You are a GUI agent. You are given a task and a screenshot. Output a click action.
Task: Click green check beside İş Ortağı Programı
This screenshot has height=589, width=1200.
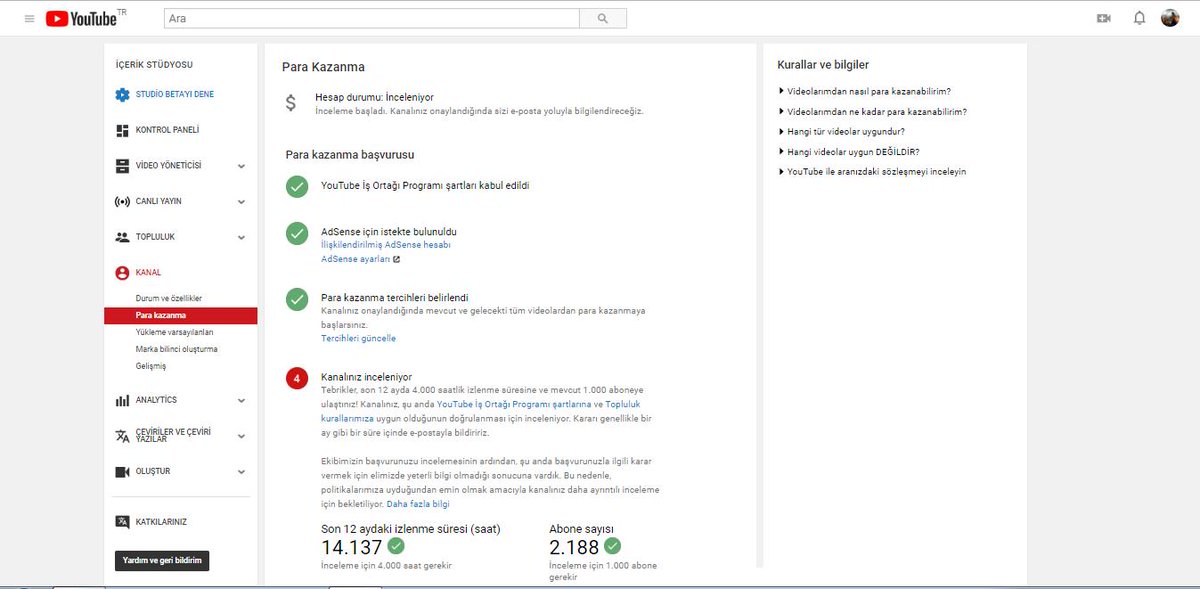click(x=297, y=186)
